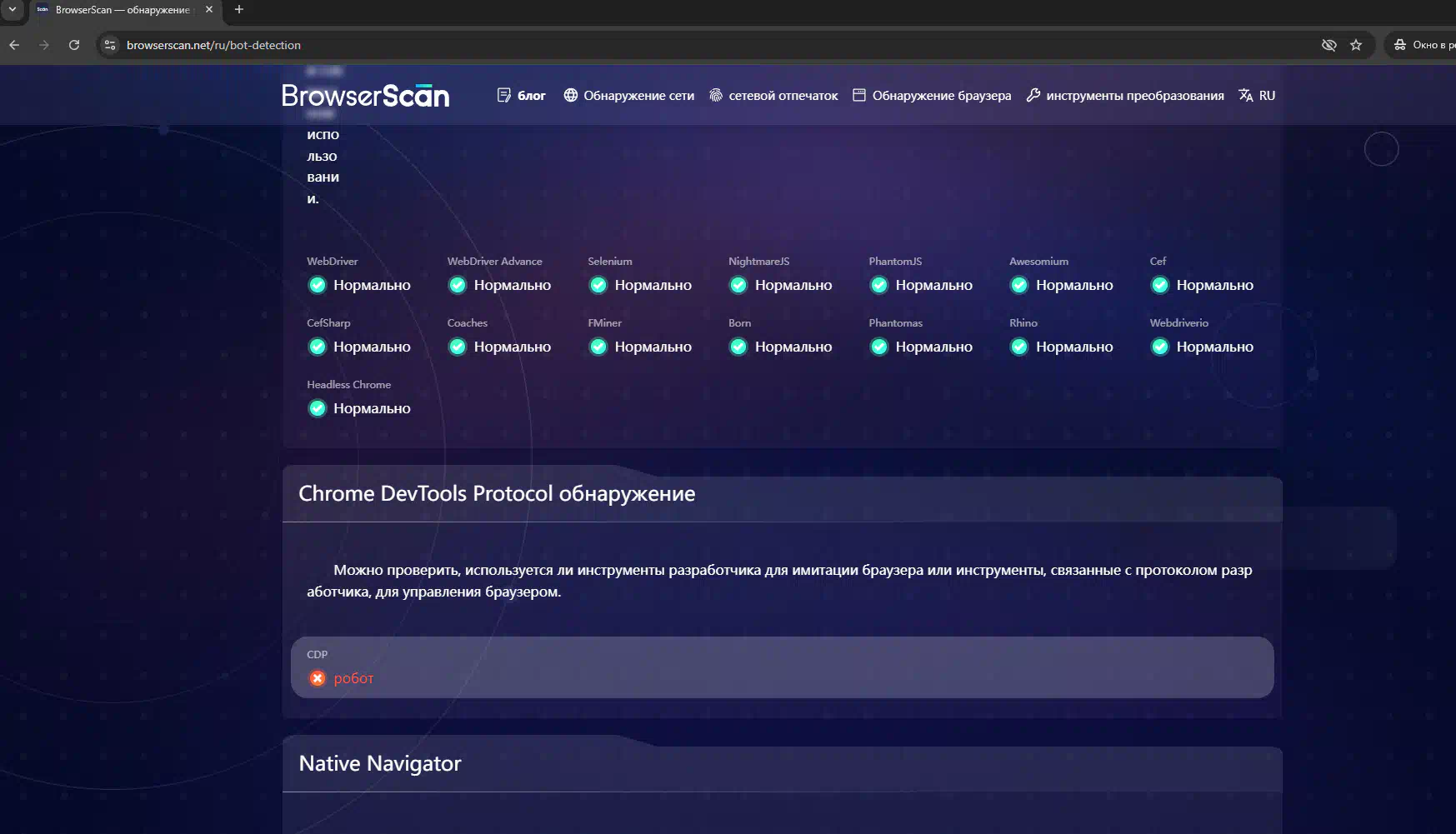Screen dimensions: 1456x834
Task: Click the floating circle button at top right
Action: 1381,149
